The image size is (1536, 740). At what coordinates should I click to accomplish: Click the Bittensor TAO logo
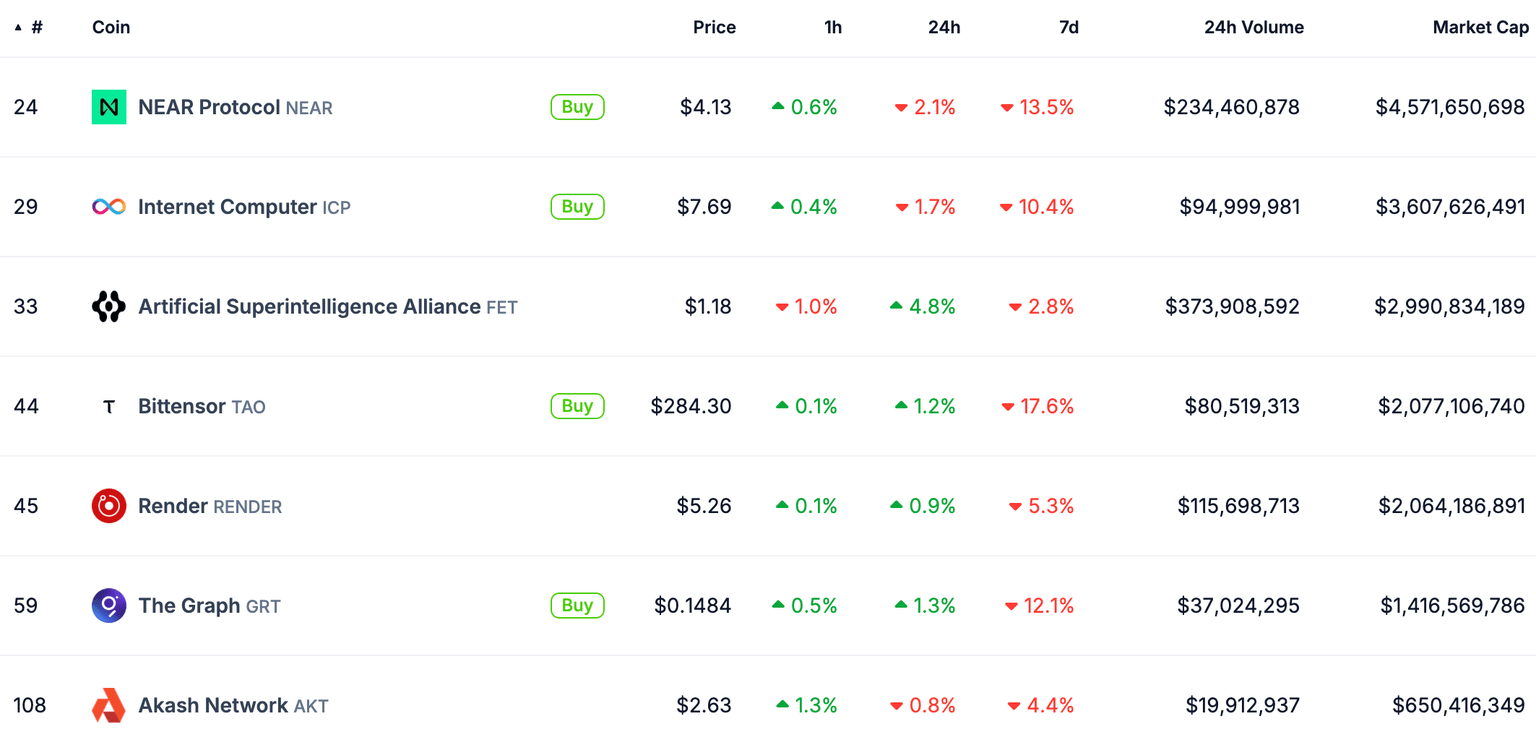click(x=108, y=406)
